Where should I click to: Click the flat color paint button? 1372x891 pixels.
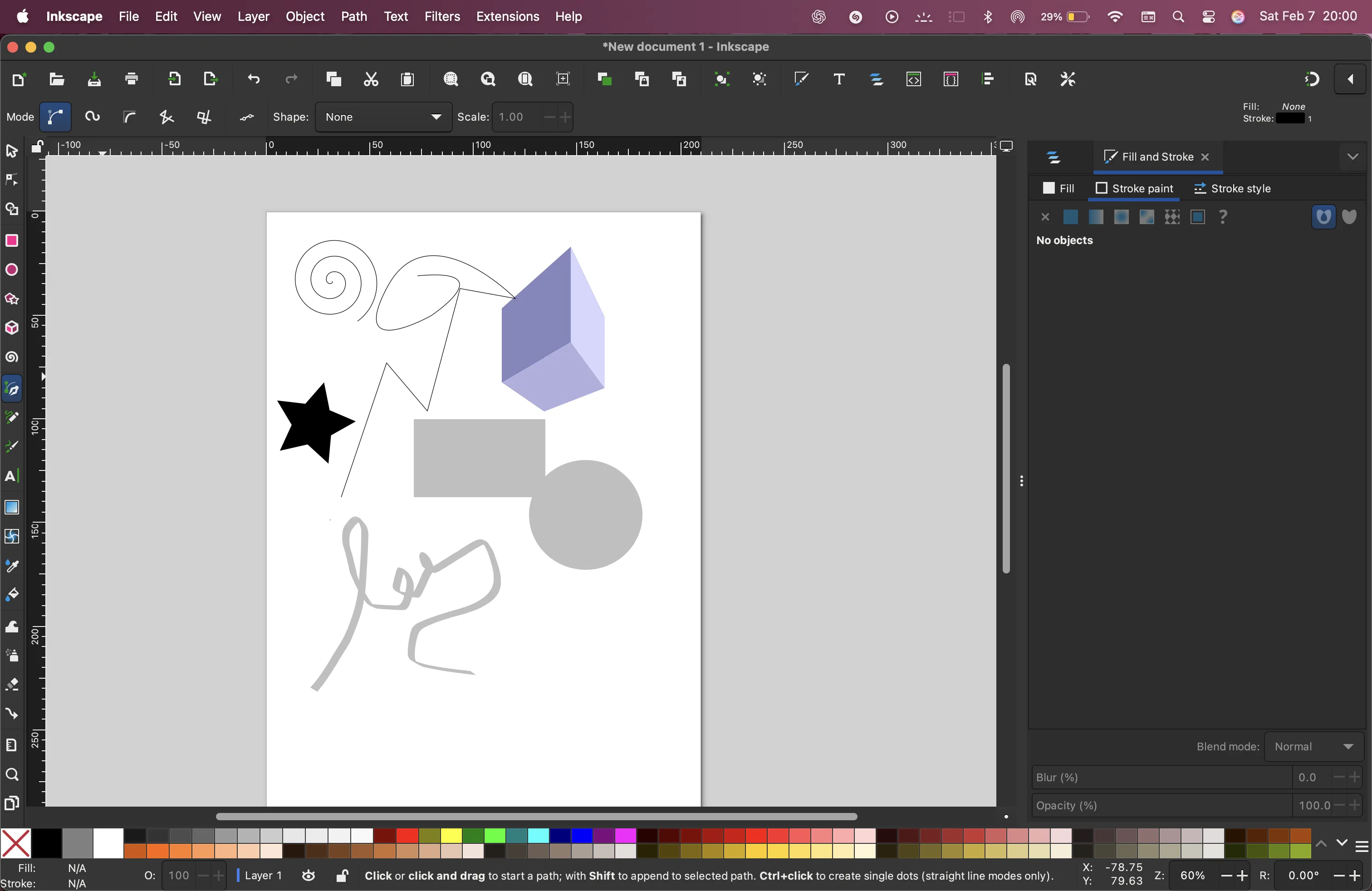[x=1070, y=217]
